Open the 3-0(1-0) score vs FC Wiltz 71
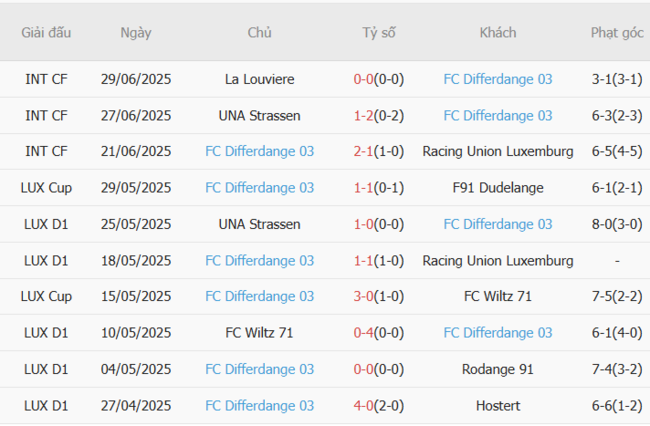 [x=379, y=297]
